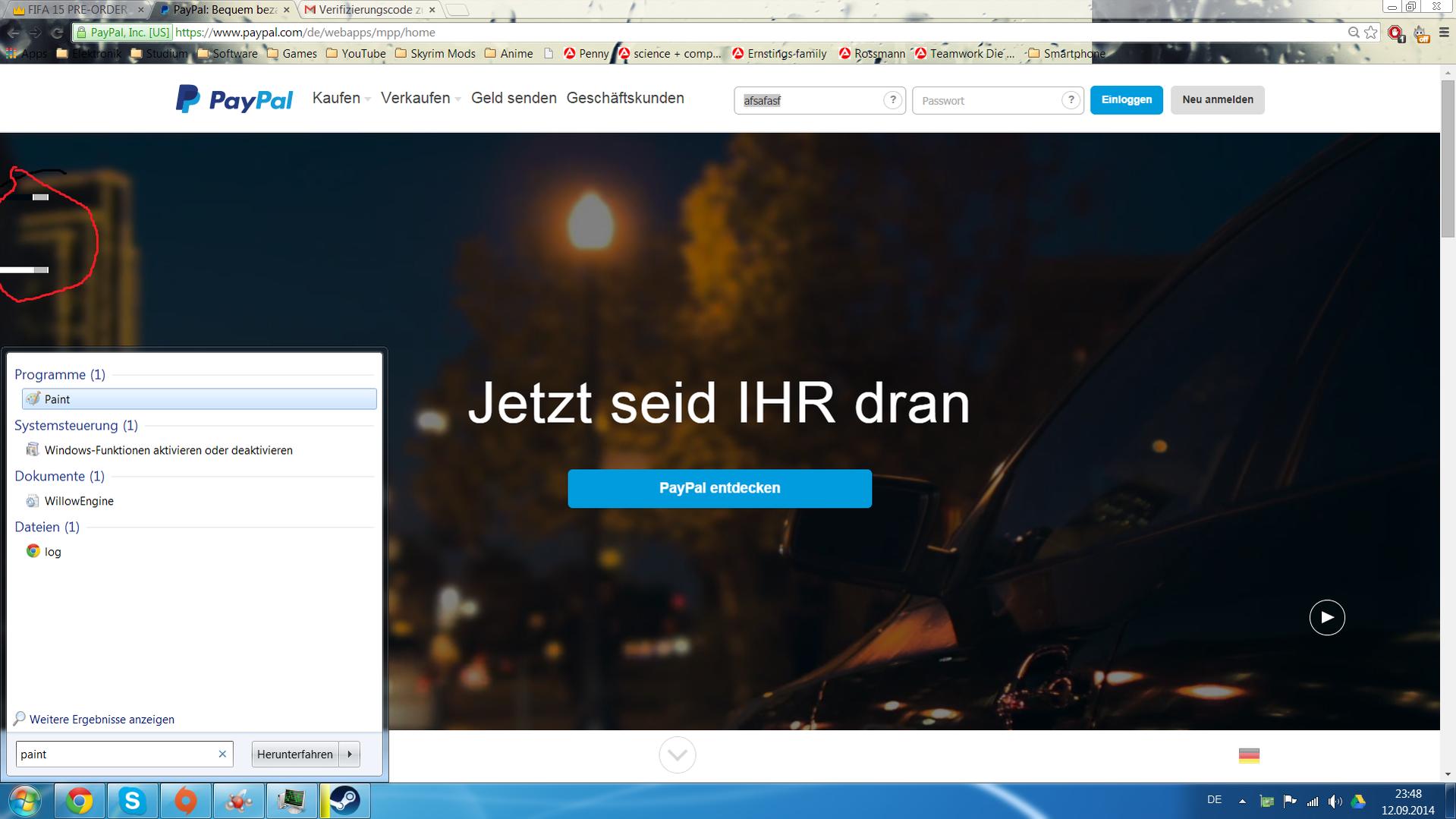Bookmark this page with the star icon

point(1371,33)
